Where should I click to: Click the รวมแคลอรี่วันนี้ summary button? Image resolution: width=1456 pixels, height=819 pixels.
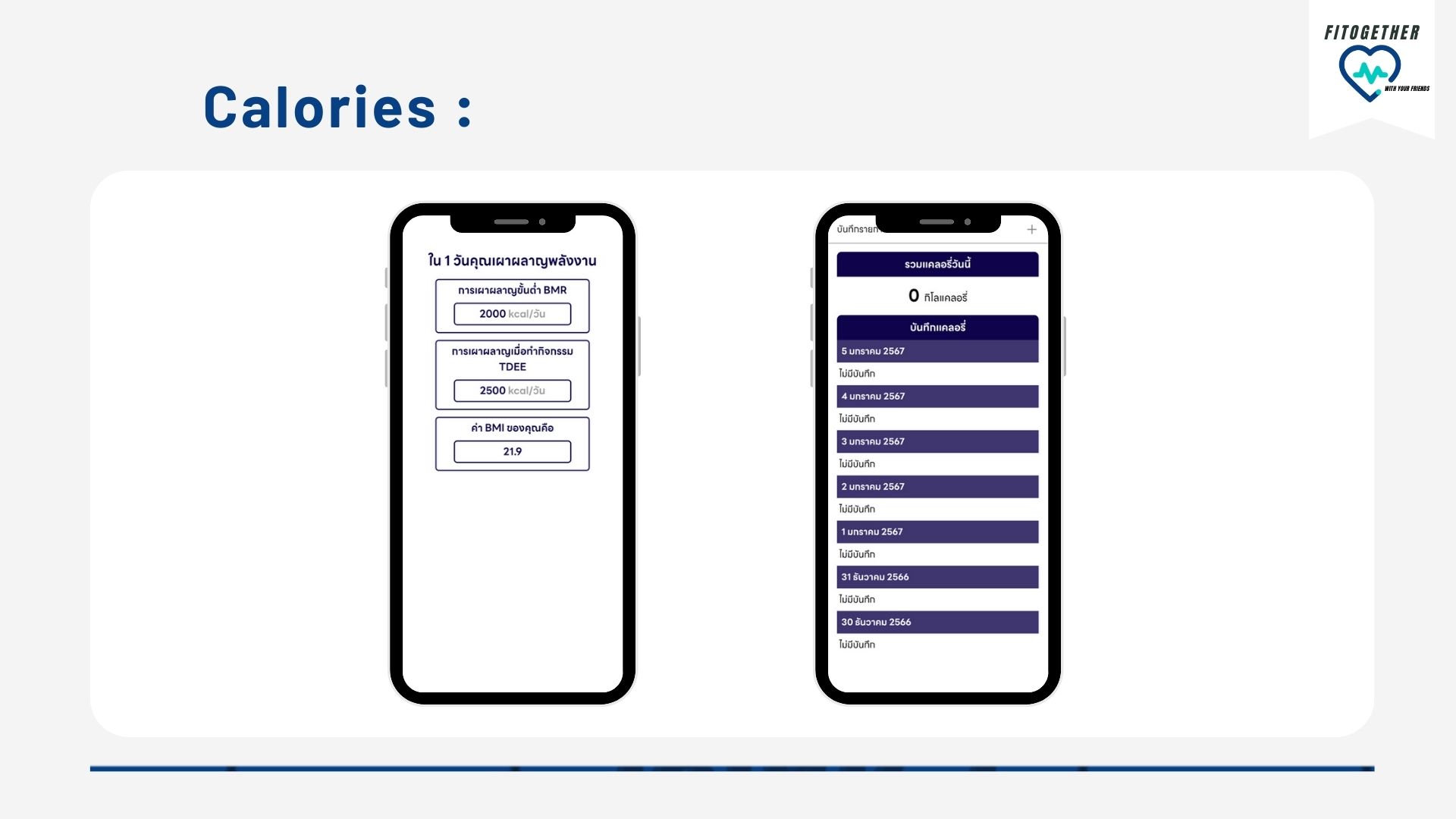937,263
